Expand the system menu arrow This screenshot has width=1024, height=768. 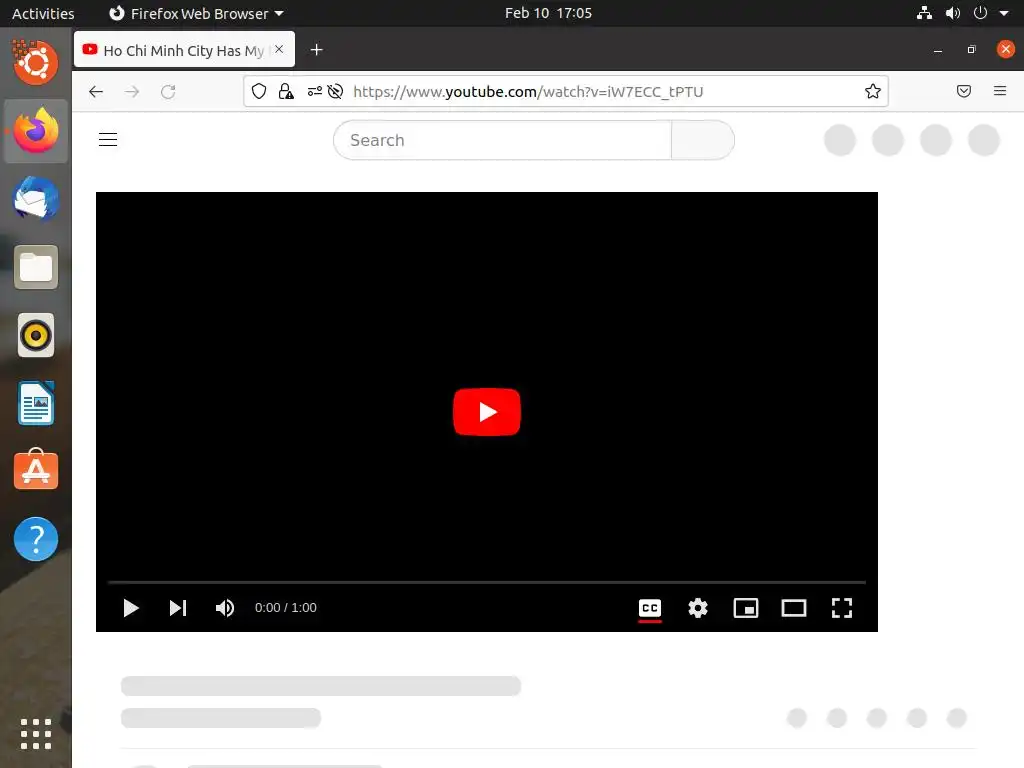click(1004, 13)
